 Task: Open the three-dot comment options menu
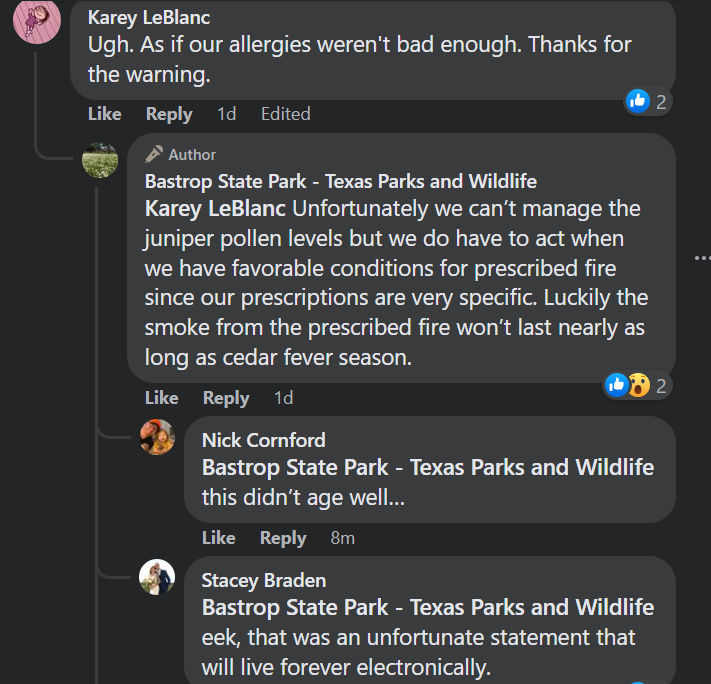[x=701, y=258]
